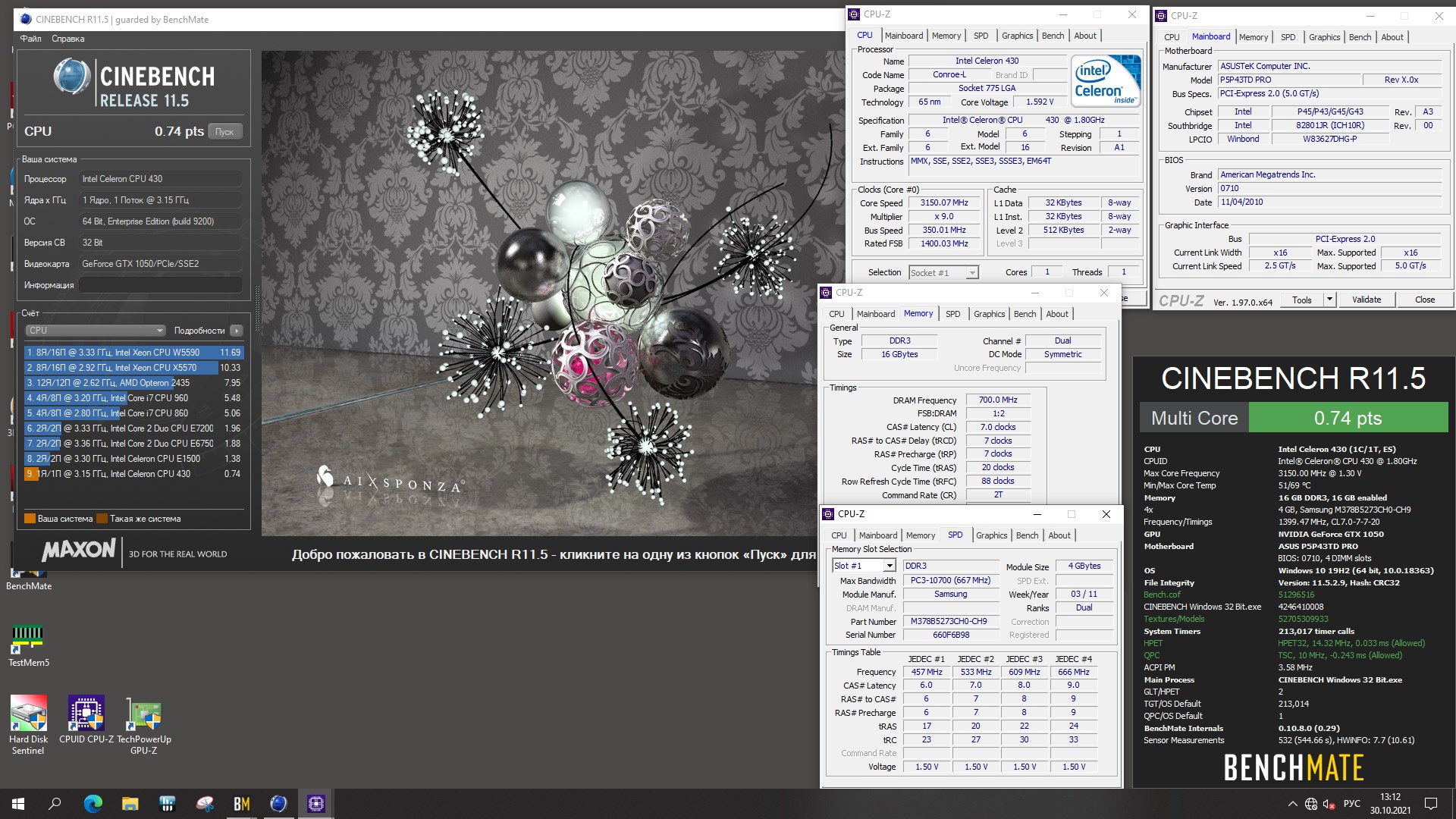Screen dimensions: 1456x819
Task: Open Socket #1 selection dropdown
Action: pos(943,272)
